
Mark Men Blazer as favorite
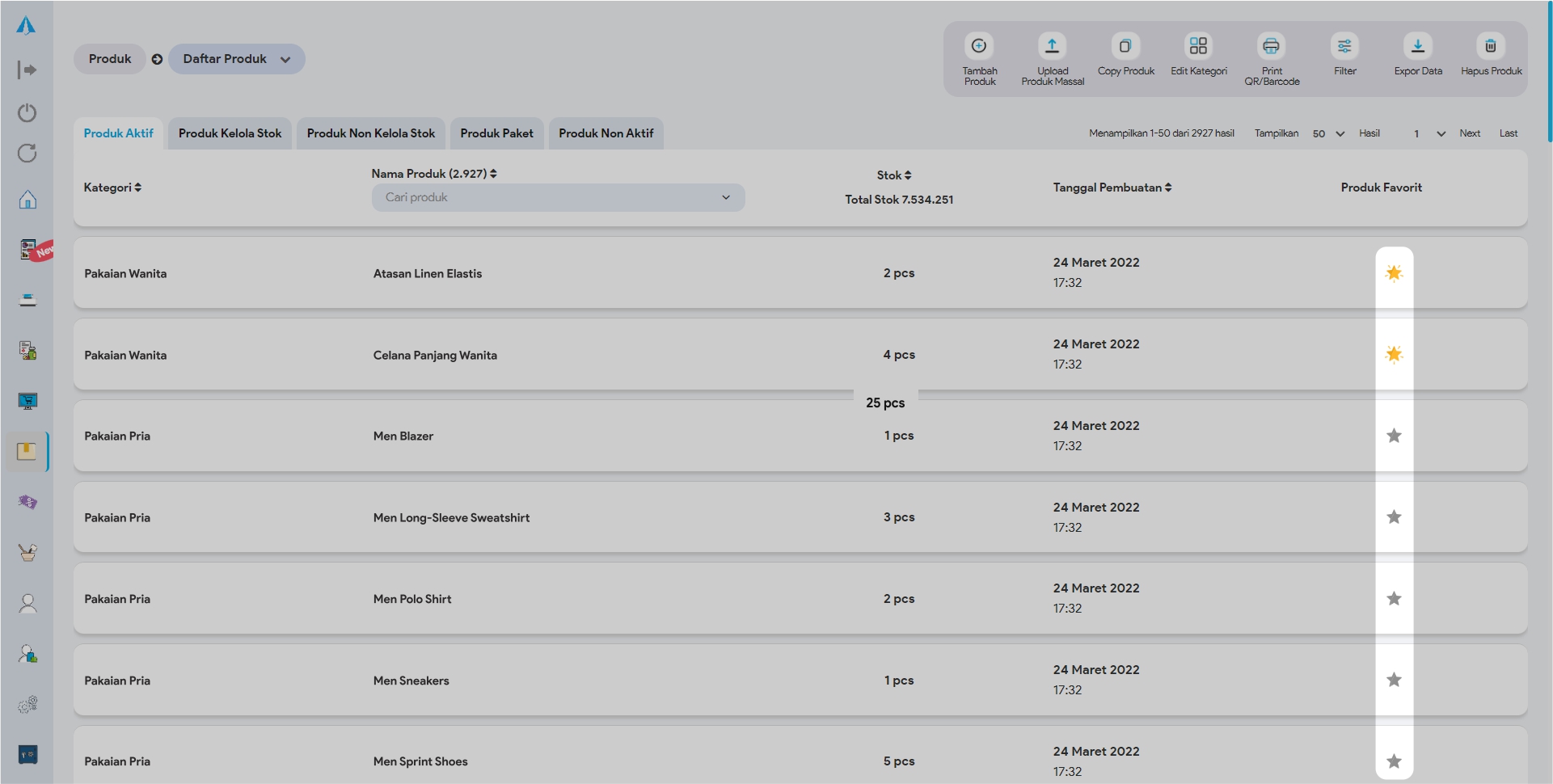point(1394,436)
